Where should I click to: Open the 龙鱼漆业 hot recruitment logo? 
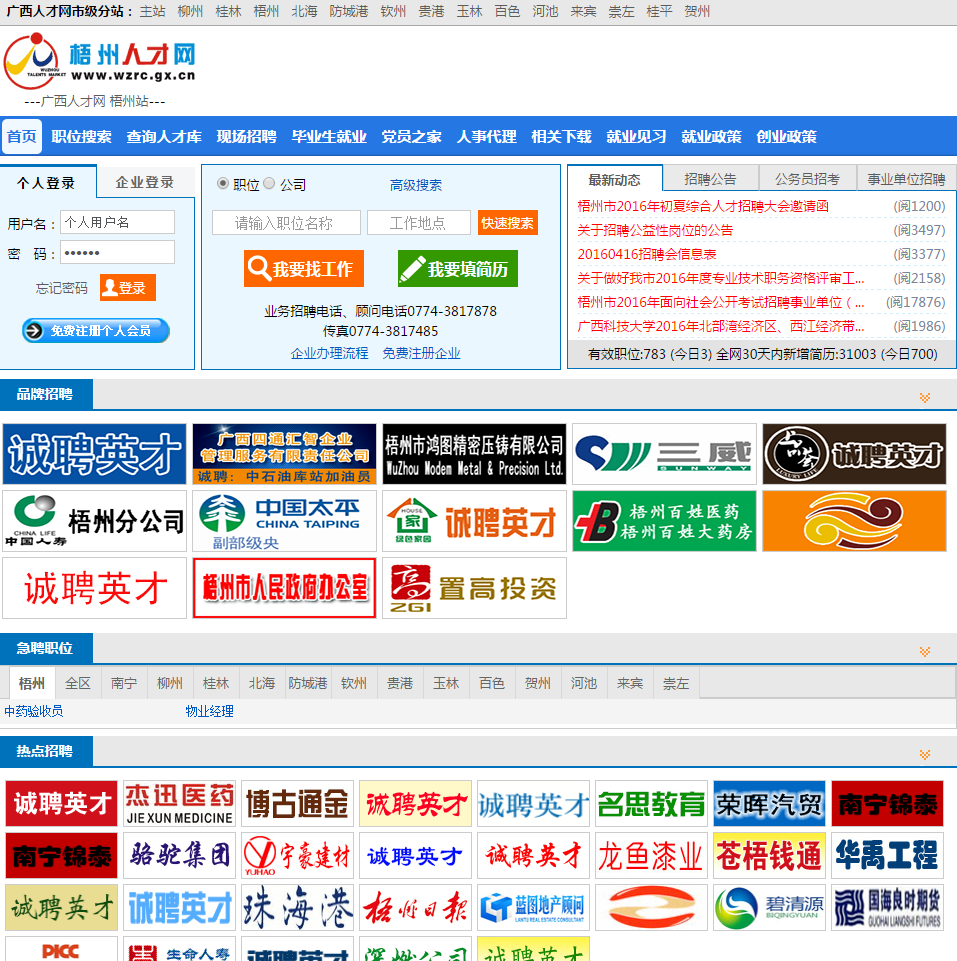pyautogui.click(x=651, y=856)
